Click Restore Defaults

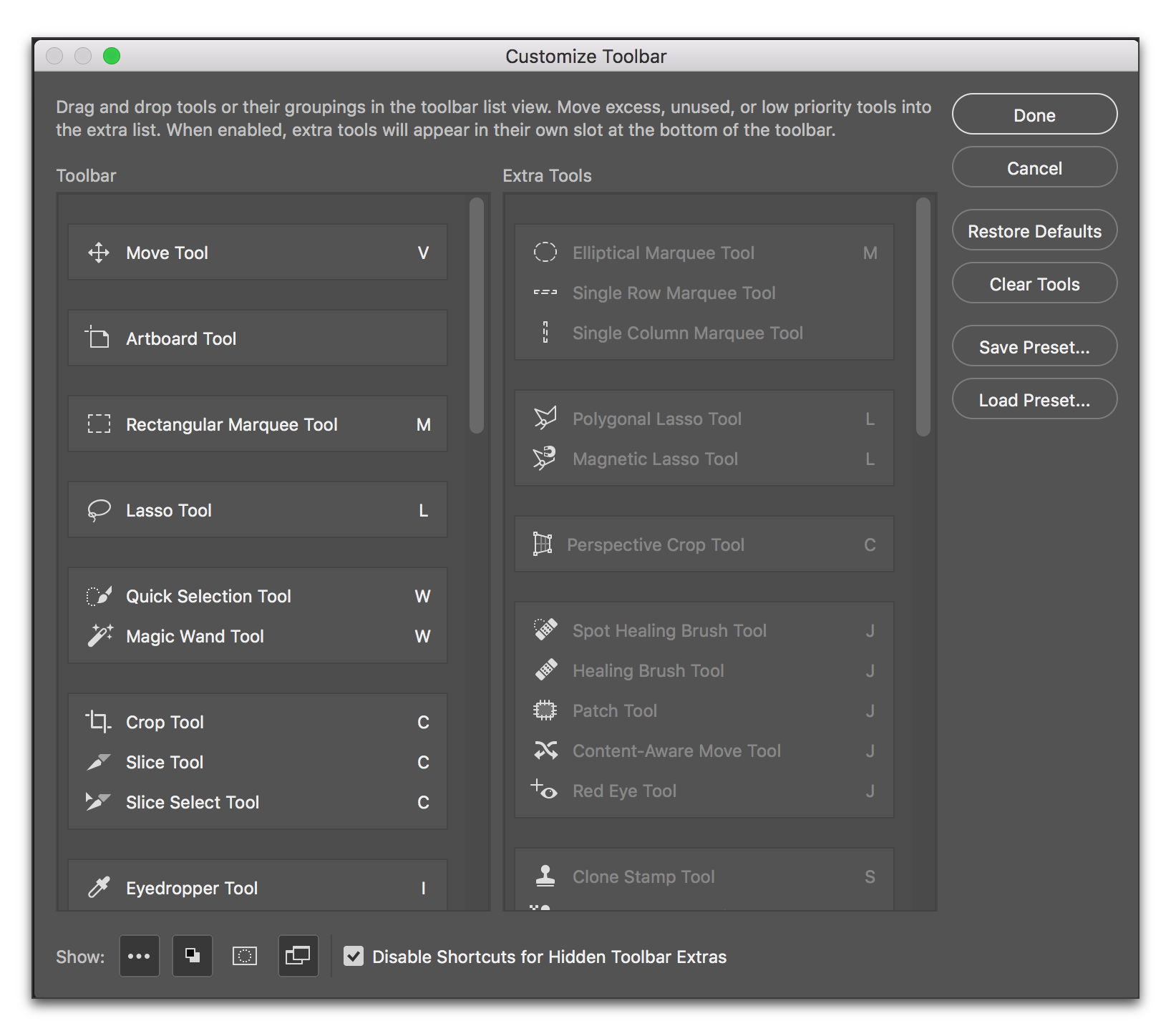pos(1034,230)
